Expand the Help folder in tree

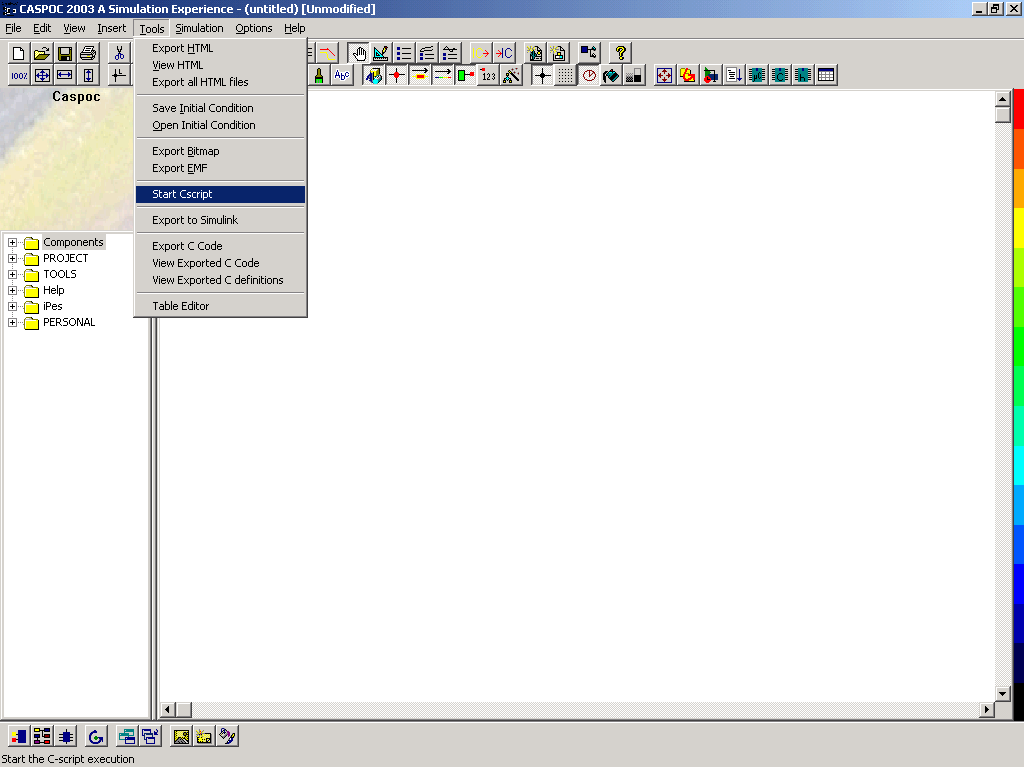click(x=12, y=291)
